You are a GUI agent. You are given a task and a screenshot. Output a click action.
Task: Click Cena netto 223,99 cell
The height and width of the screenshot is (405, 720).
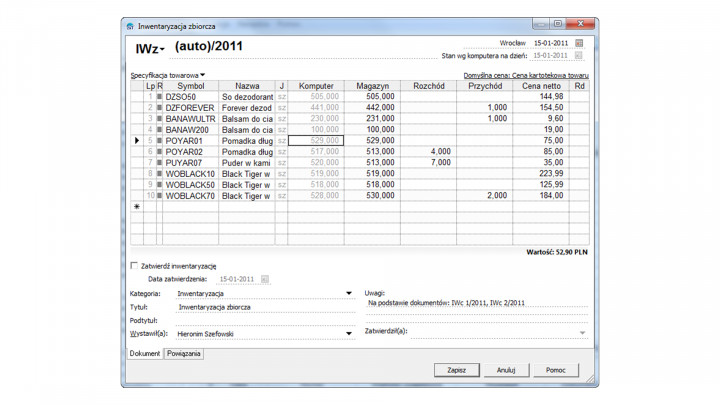point(541,174)
